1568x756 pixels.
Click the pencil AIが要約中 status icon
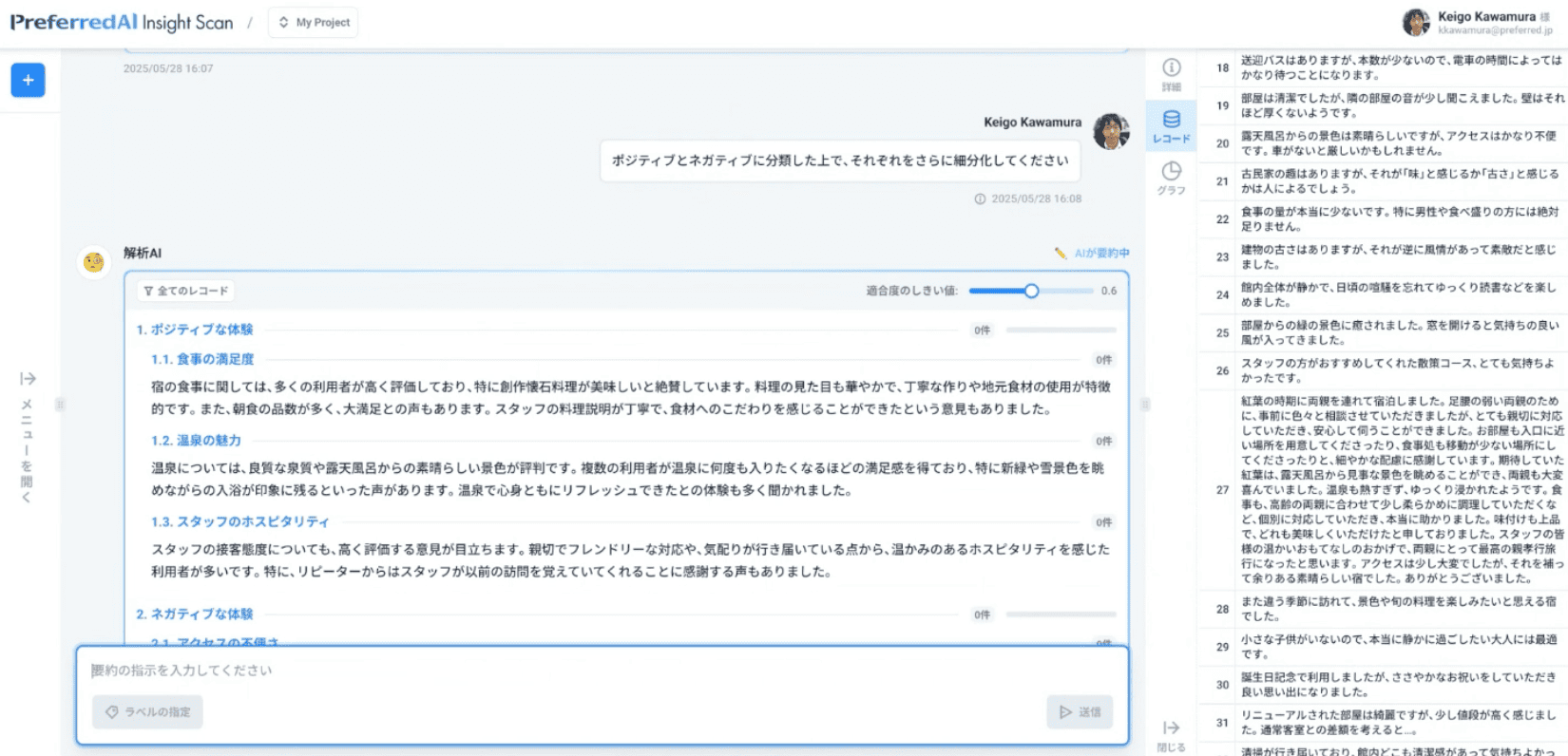tap(1061, 254)
